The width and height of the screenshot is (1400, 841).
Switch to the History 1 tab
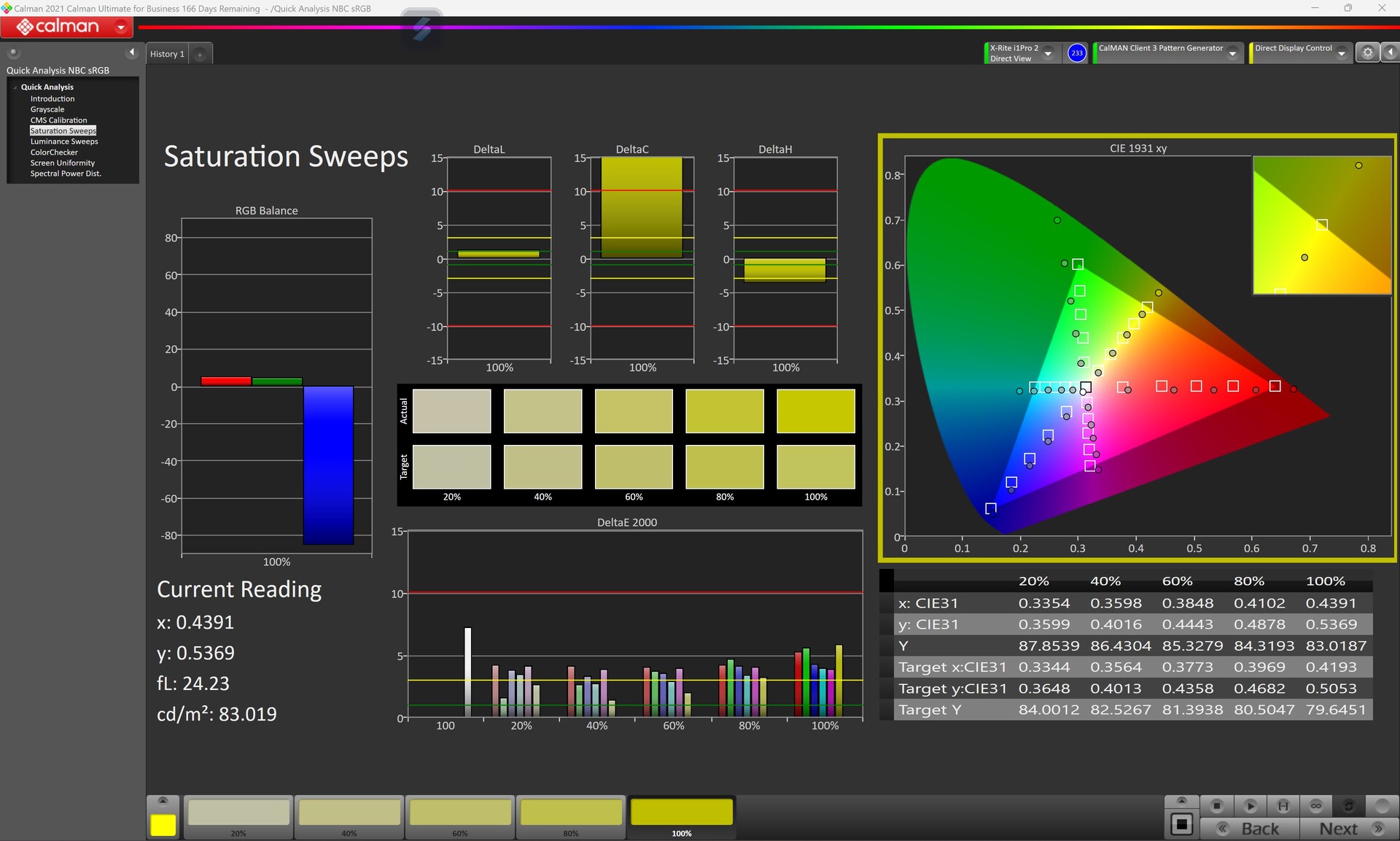tap(167, 54)
